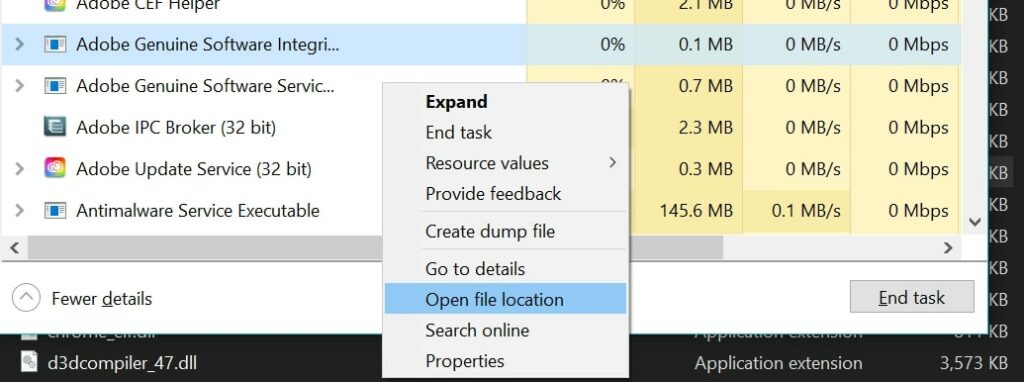
Task: Click the End task button
Action: 912,297
